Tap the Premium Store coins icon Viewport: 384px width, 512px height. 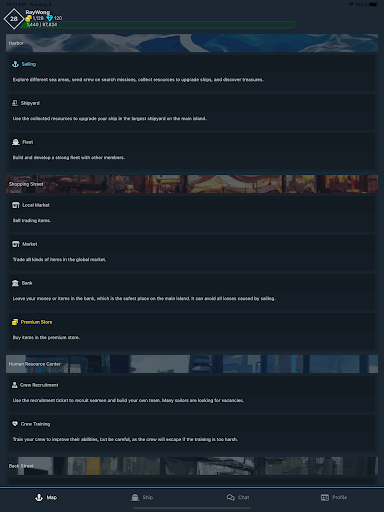pyautogui.click(x=15, y=322)
